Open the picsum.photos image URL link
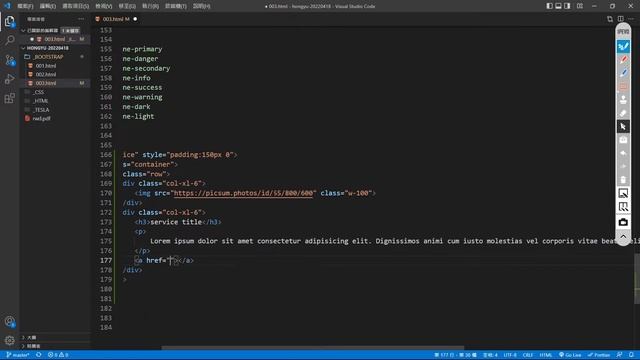 244,193
